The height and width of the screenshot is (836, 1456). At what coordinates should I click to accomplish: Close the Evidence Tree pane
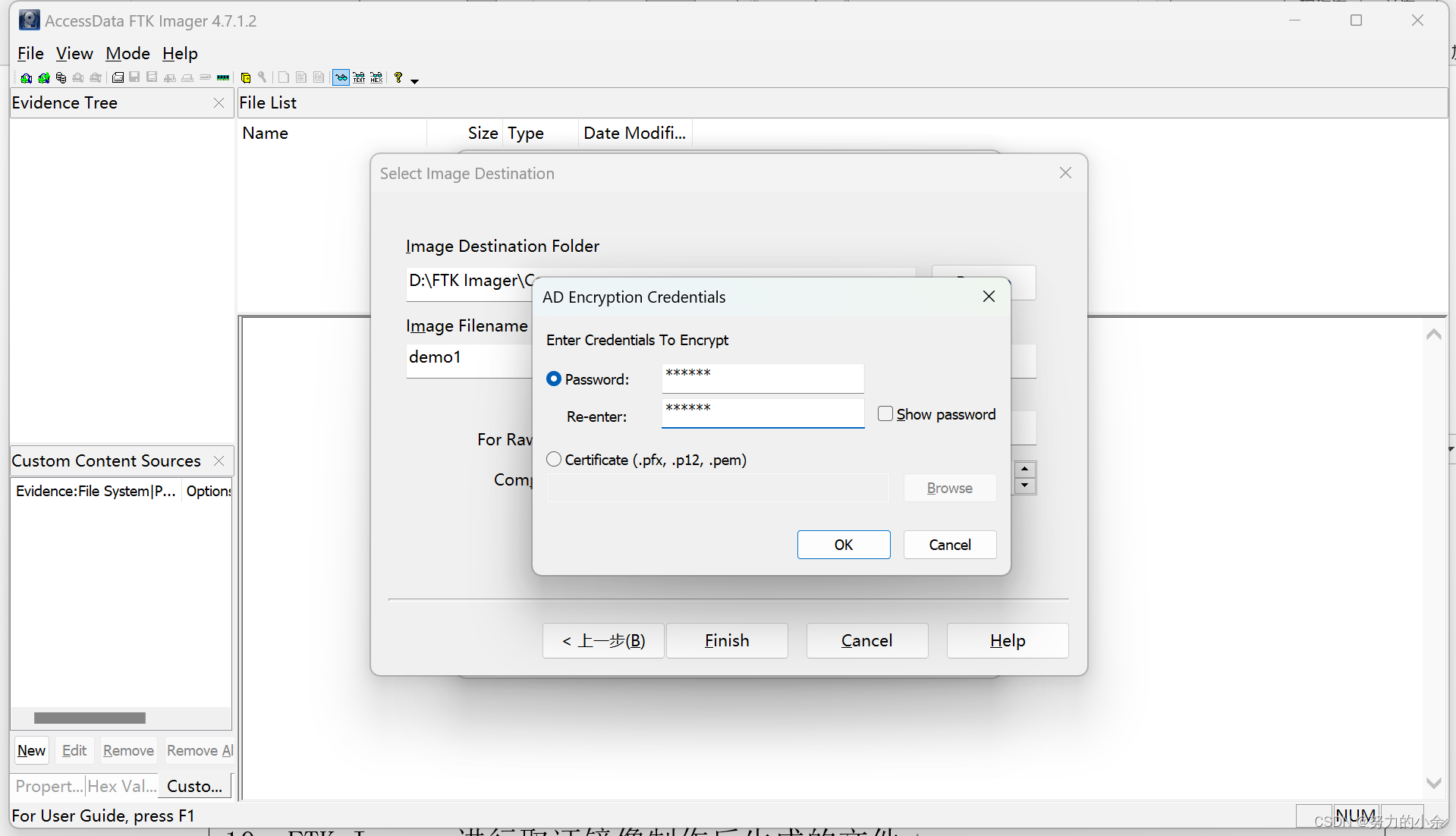tap(219, 102)
